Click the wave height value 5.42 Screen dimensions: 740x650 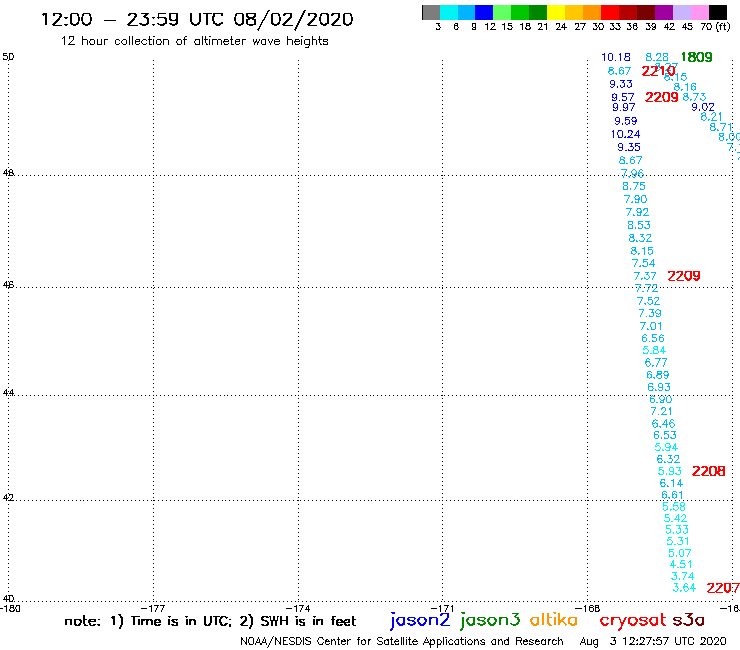click(x=675, y=518)
